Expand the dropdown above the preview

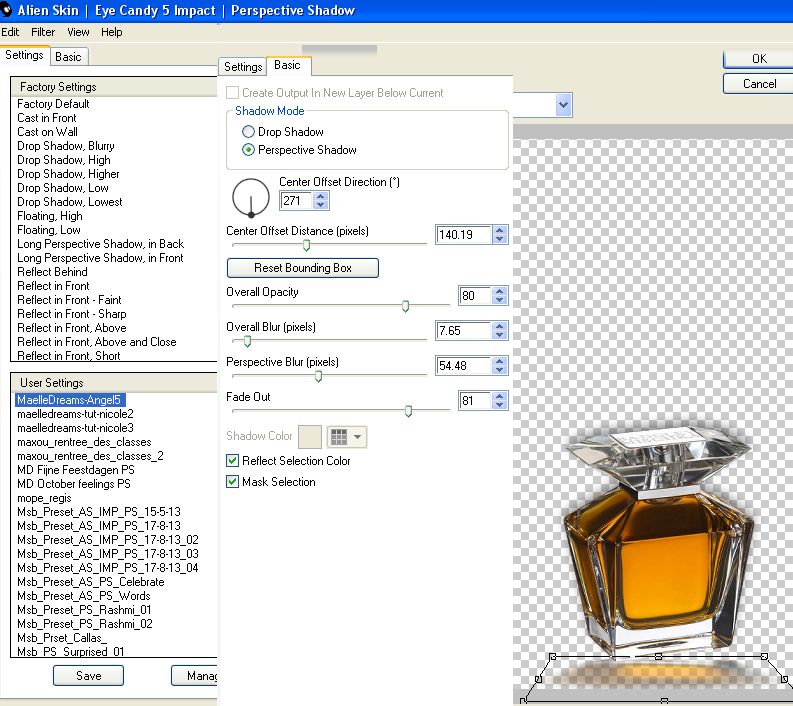[563, 104]
